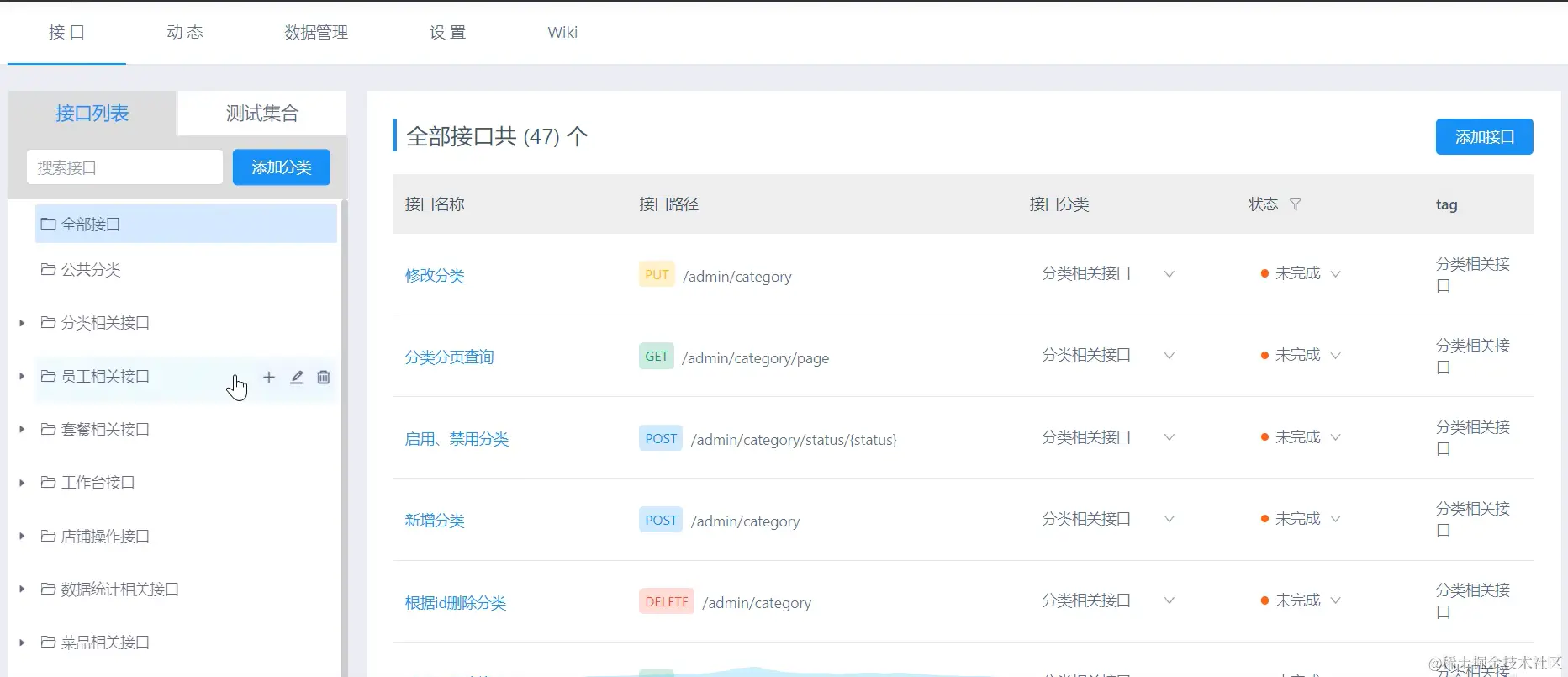Open the 修改分类 interface link
The height and width of the screenshot is (677, 1568).
pyautogui.click(x=435, y=276)
